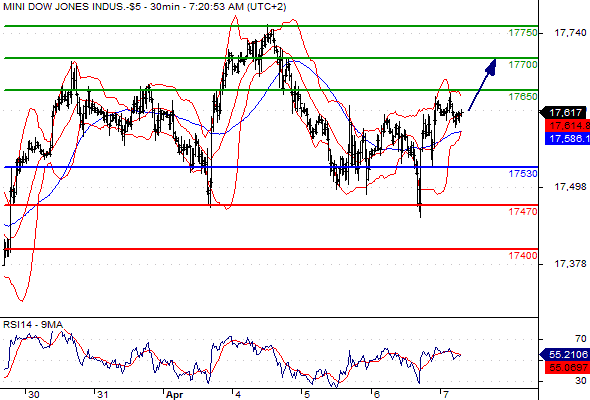Select the 17470 support level label
The image size is (590, 400).
[523, 211]
